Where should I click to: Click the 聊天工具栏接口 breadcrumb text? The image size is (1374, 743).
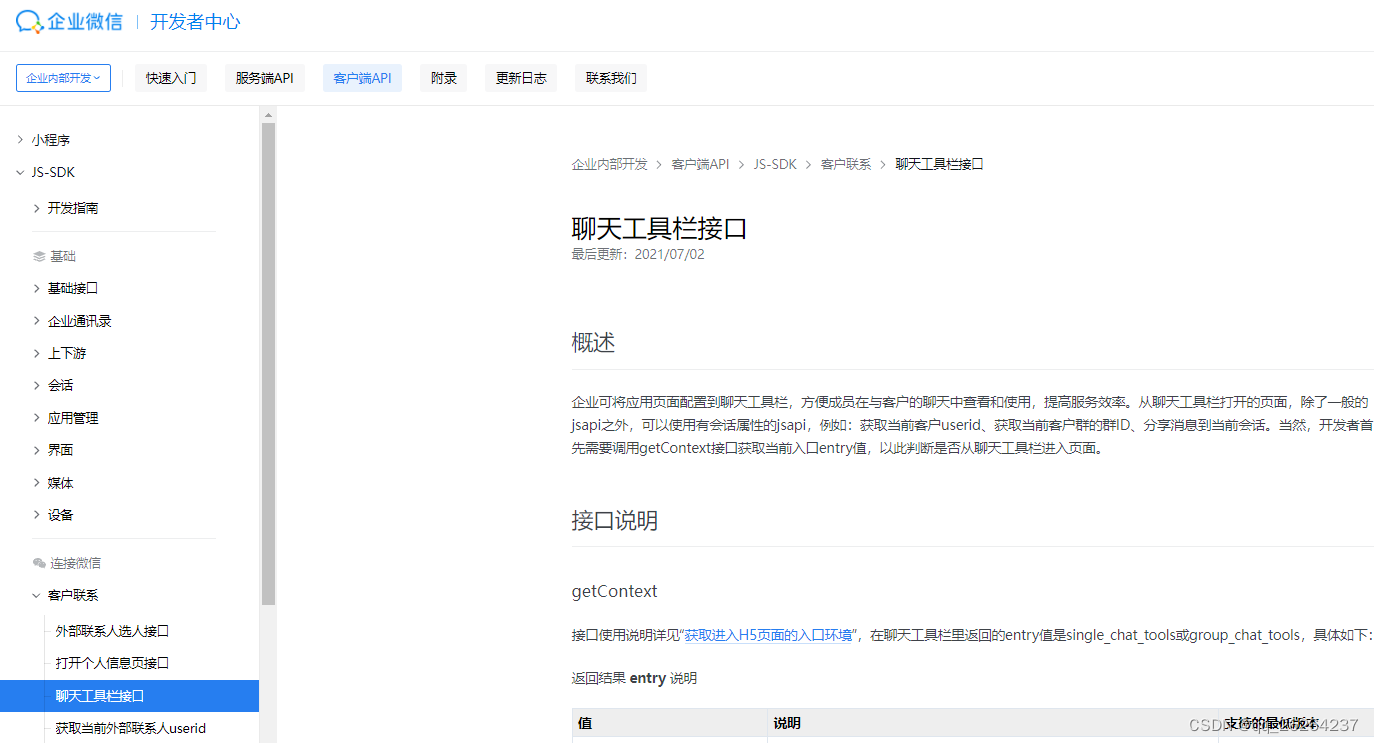click(x=940, y=164)
